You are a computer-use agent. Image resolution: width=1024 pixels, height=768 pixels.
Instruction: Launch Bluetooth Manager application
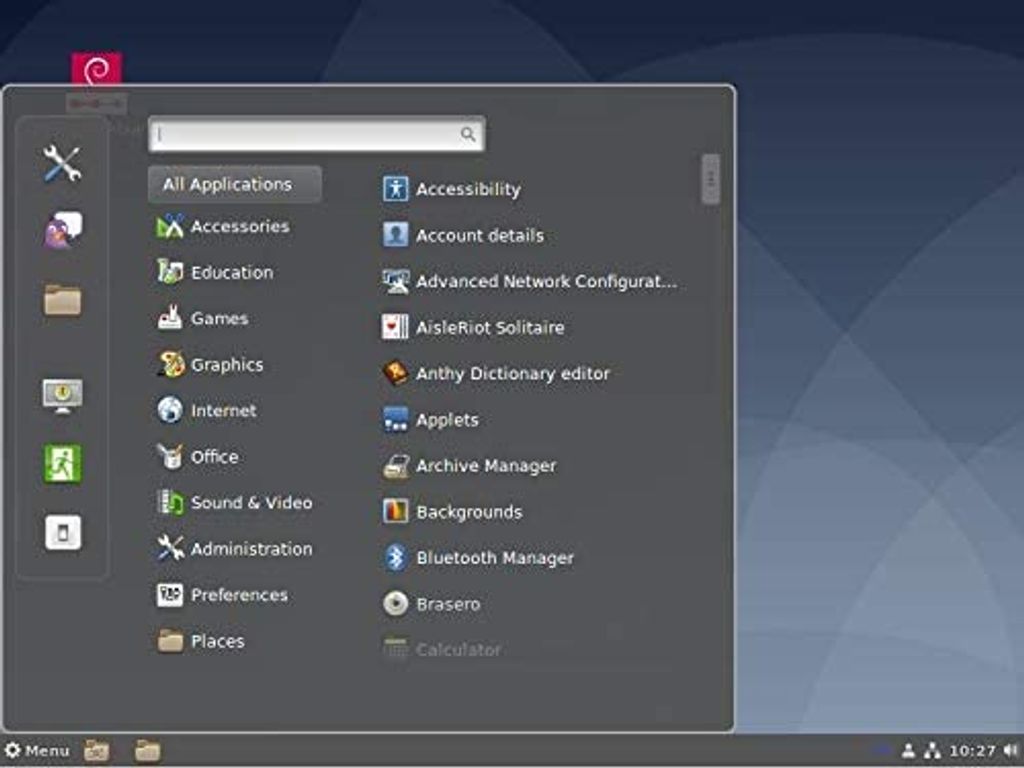(494, 558)
